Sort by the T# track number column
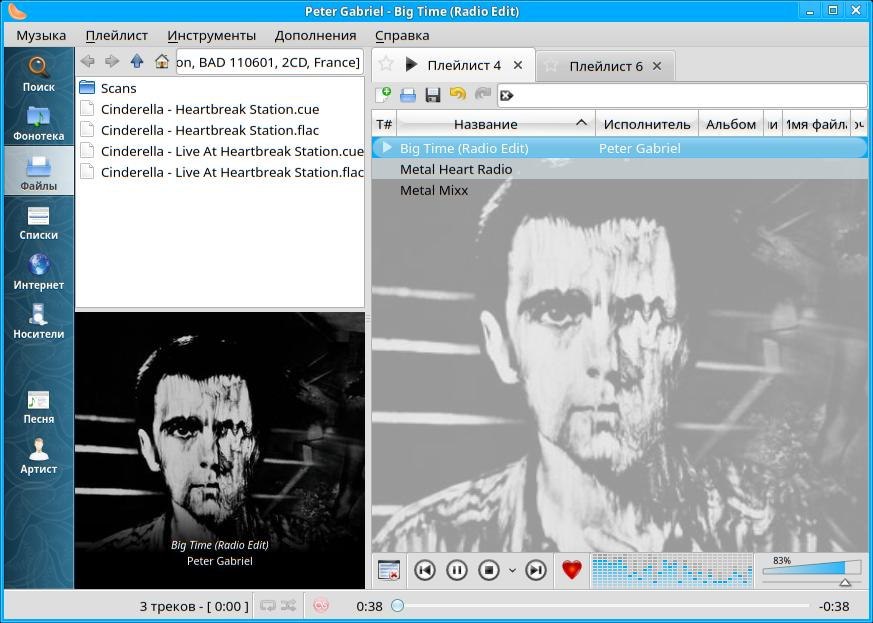Screen dimensions: 873x623 [384, 124]
